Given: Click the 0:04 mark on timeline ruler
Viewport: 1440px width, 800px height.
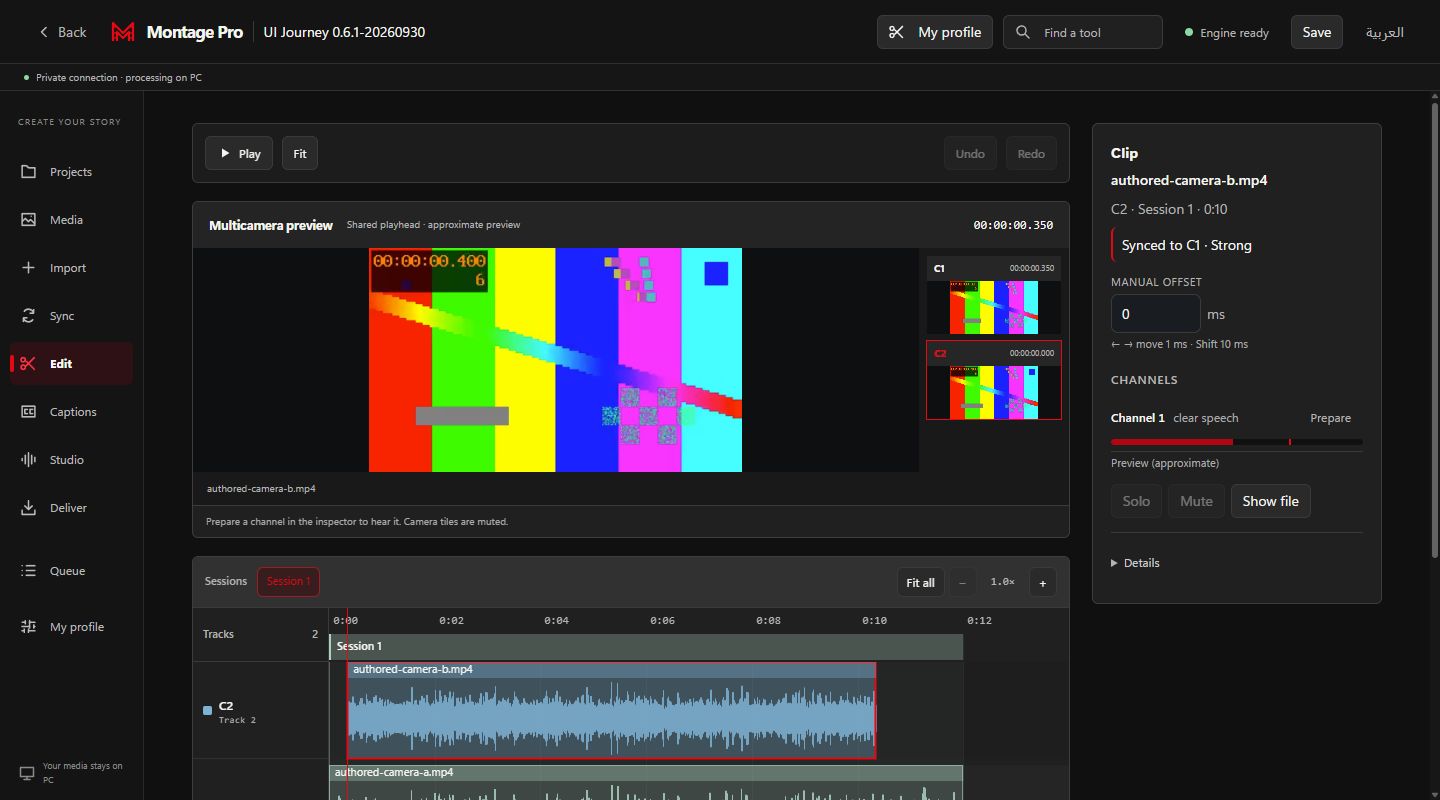Looking at the screenshot, I should pyautogui.click(x=557, y=621).
